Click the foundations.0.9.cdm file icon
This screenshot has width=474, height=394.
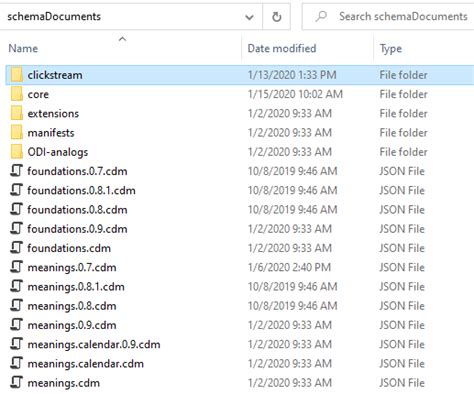pyautogui.click(x=16, y=229)
